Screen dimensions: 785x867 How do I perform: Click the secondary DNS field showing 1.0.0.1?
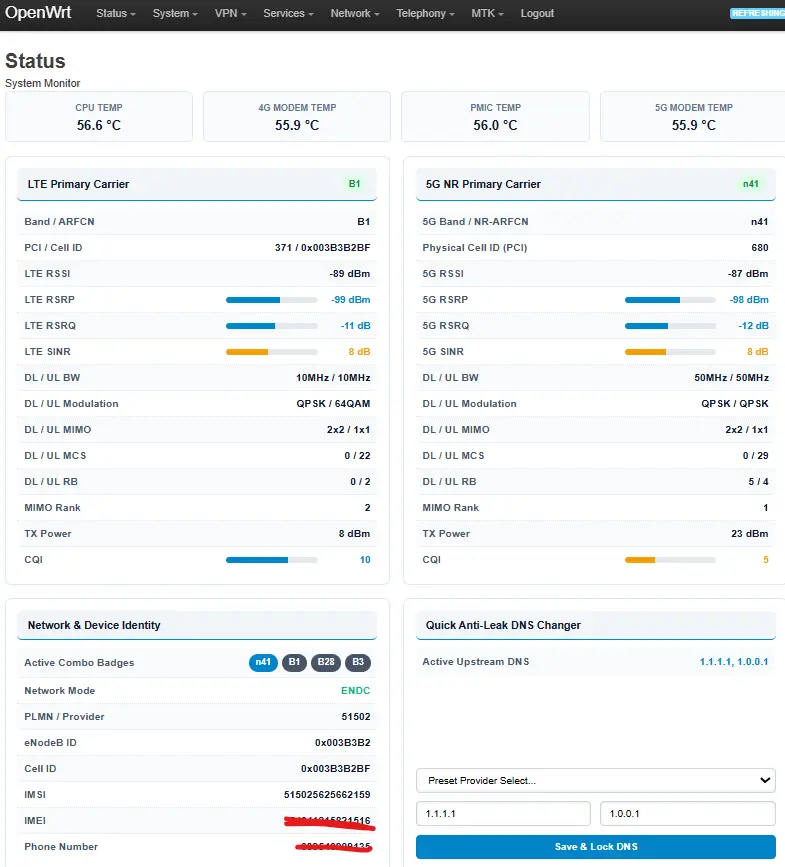(x=688, y=813)
